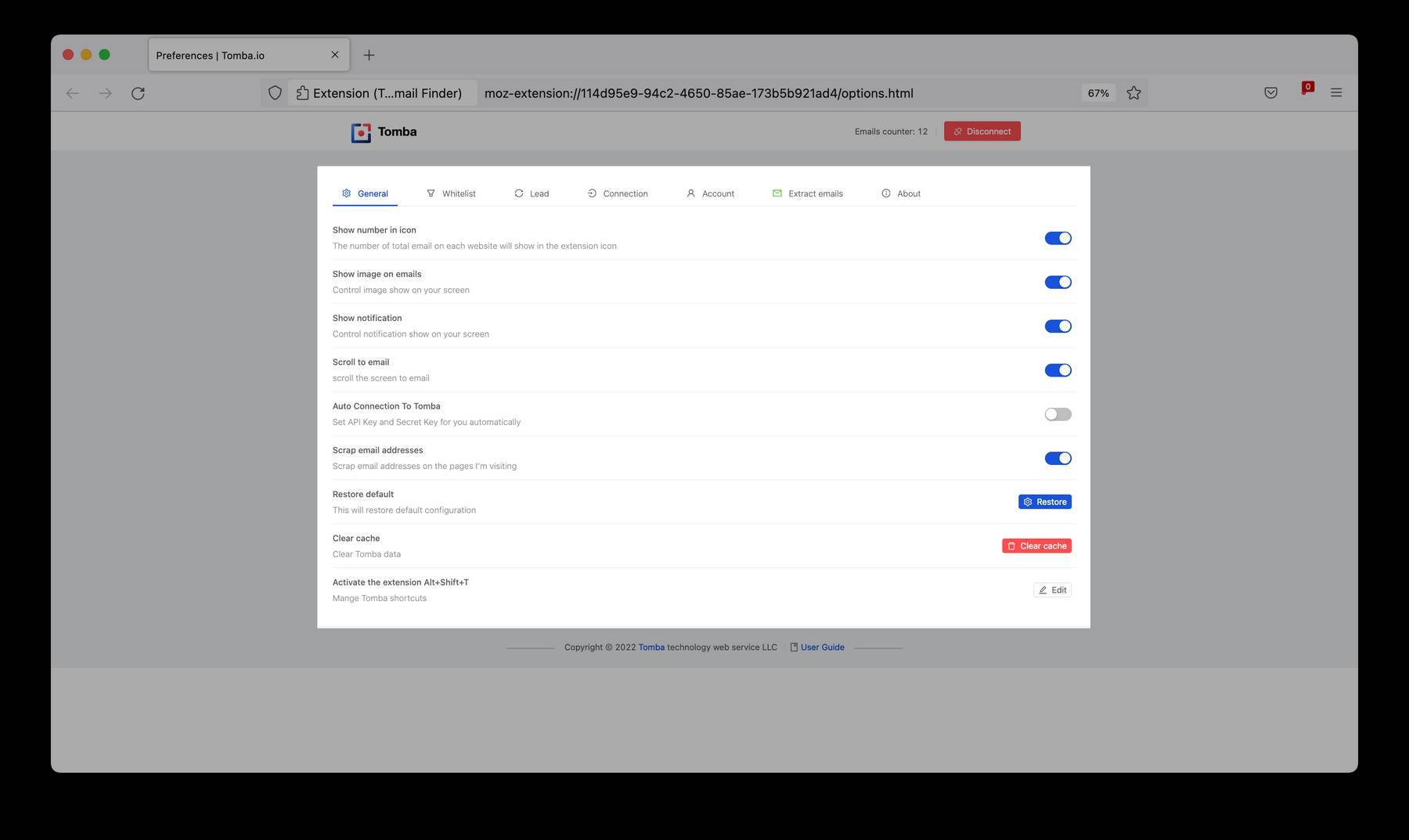Toggle Show number in icon switch

1058,238
